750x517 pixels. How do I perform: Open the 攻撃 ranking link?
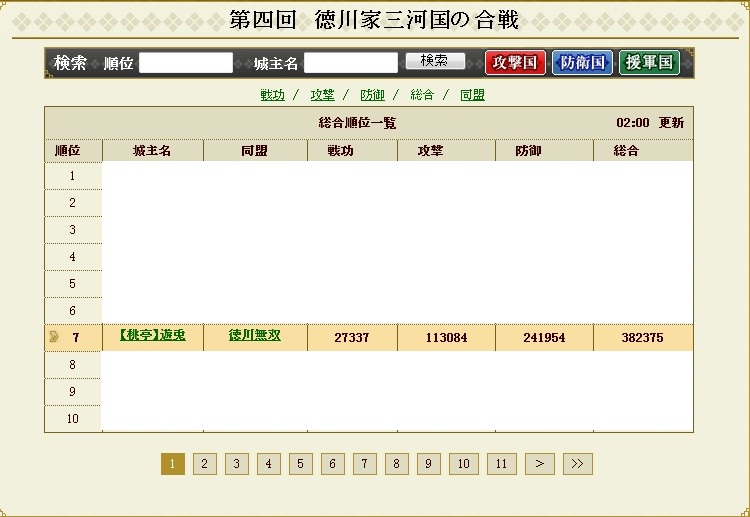(322, 95)
